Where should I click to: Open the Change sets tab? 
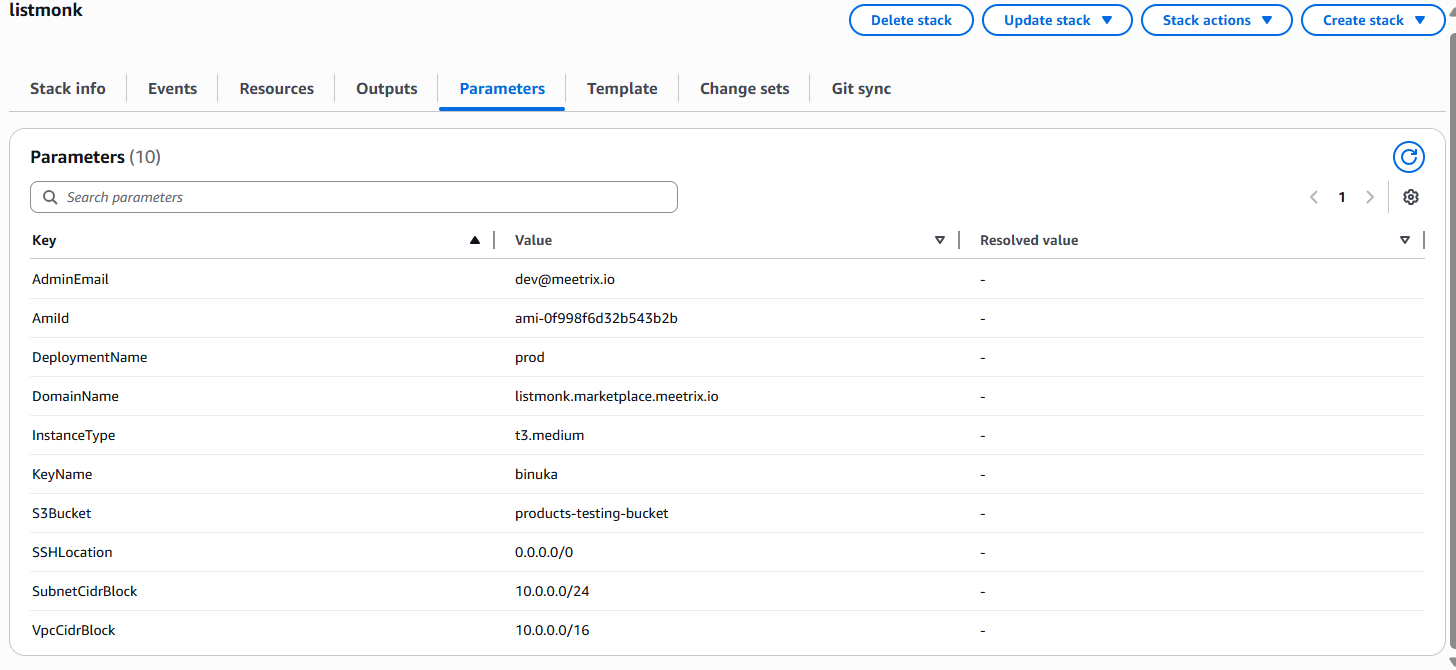click(x=744, y=88)
